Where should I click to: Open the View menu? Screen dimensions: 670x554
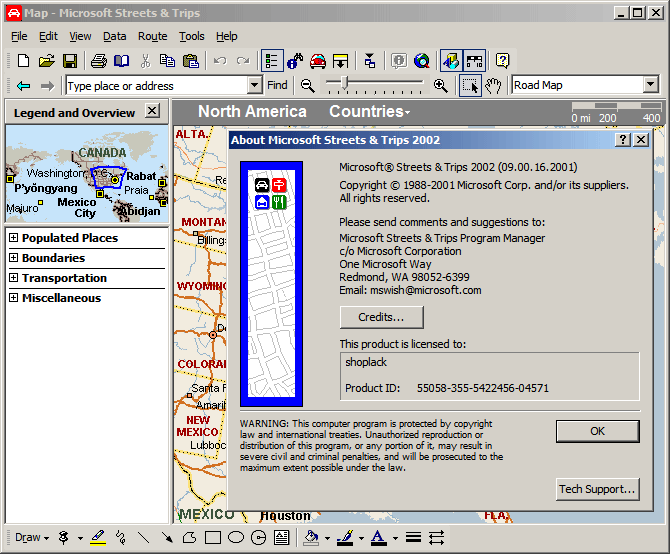pos(80,36)
